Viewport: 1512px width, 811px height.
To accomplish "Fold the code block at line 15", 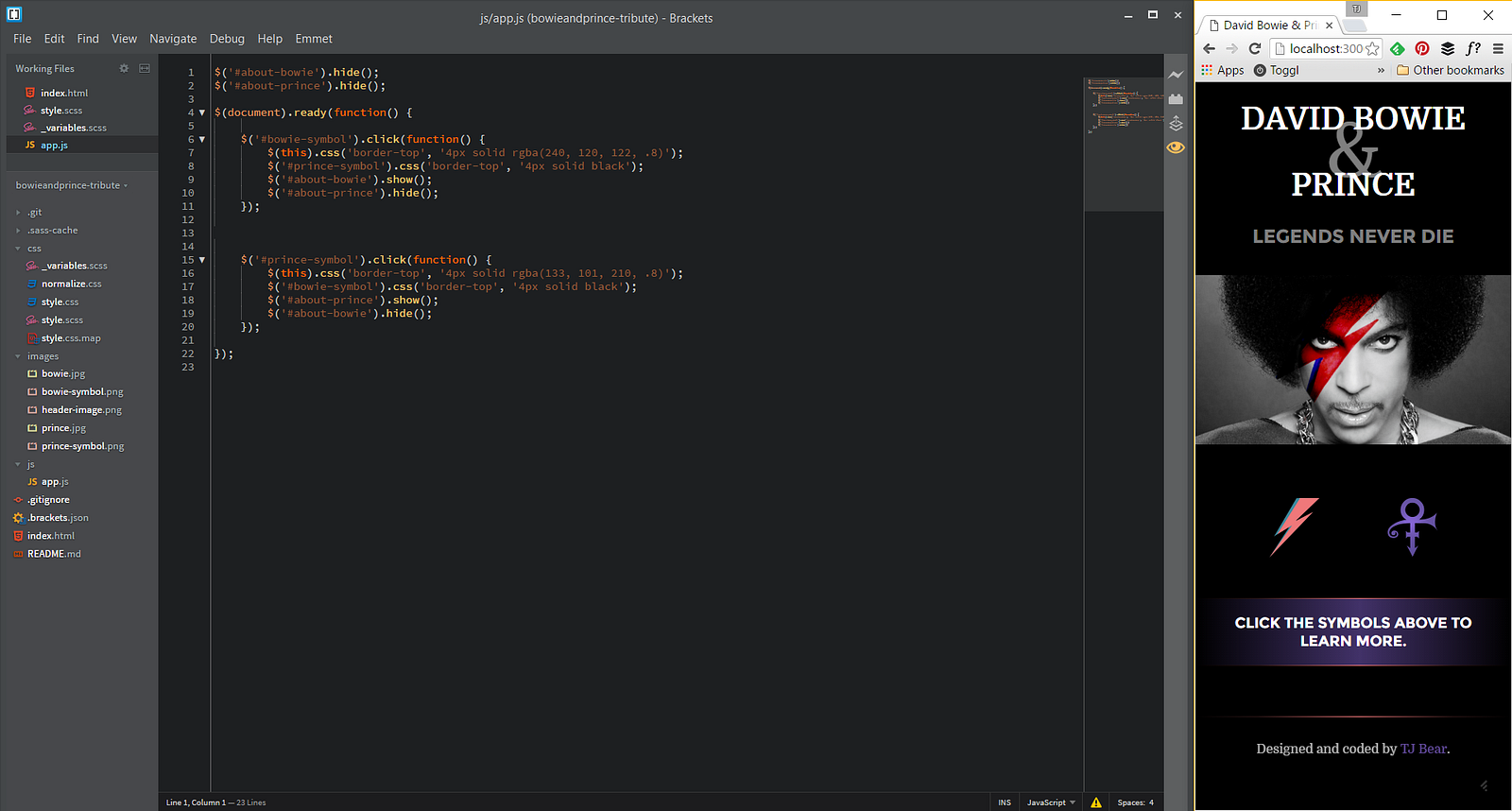I will click(202, 260).
